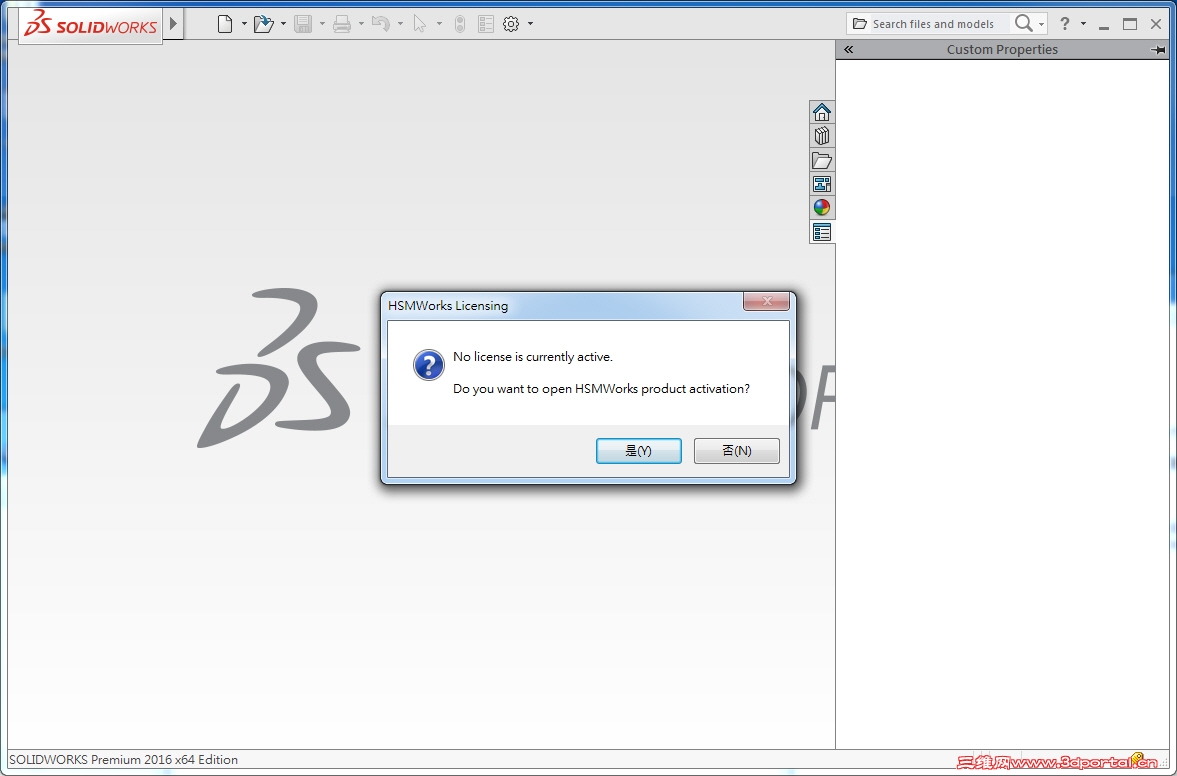Click the 是(Y) Yes button

coord(639,451)
